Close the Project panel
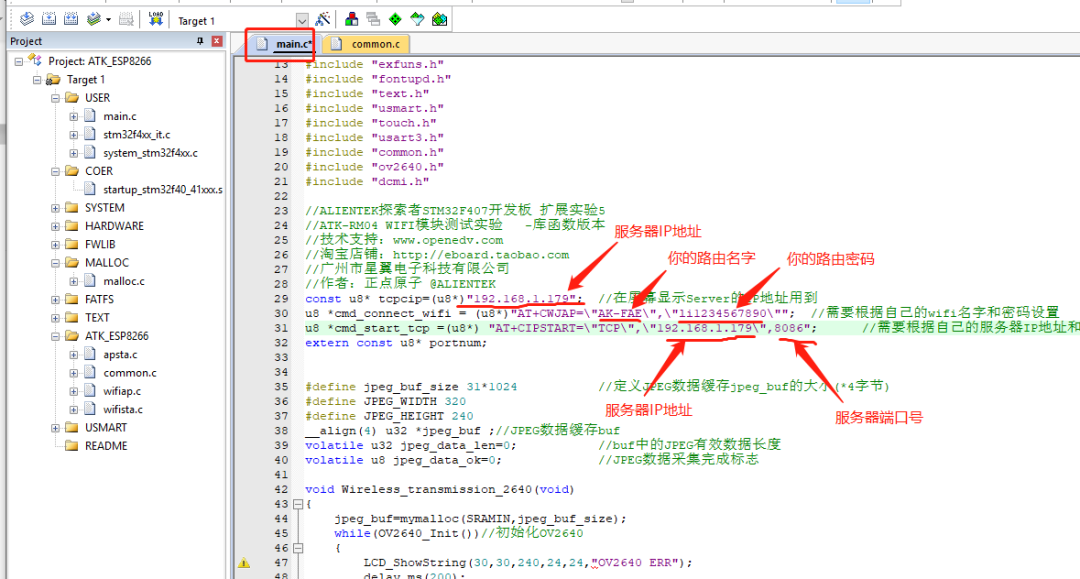Viewport: 1080px width, 579px height. coord(216,41)
